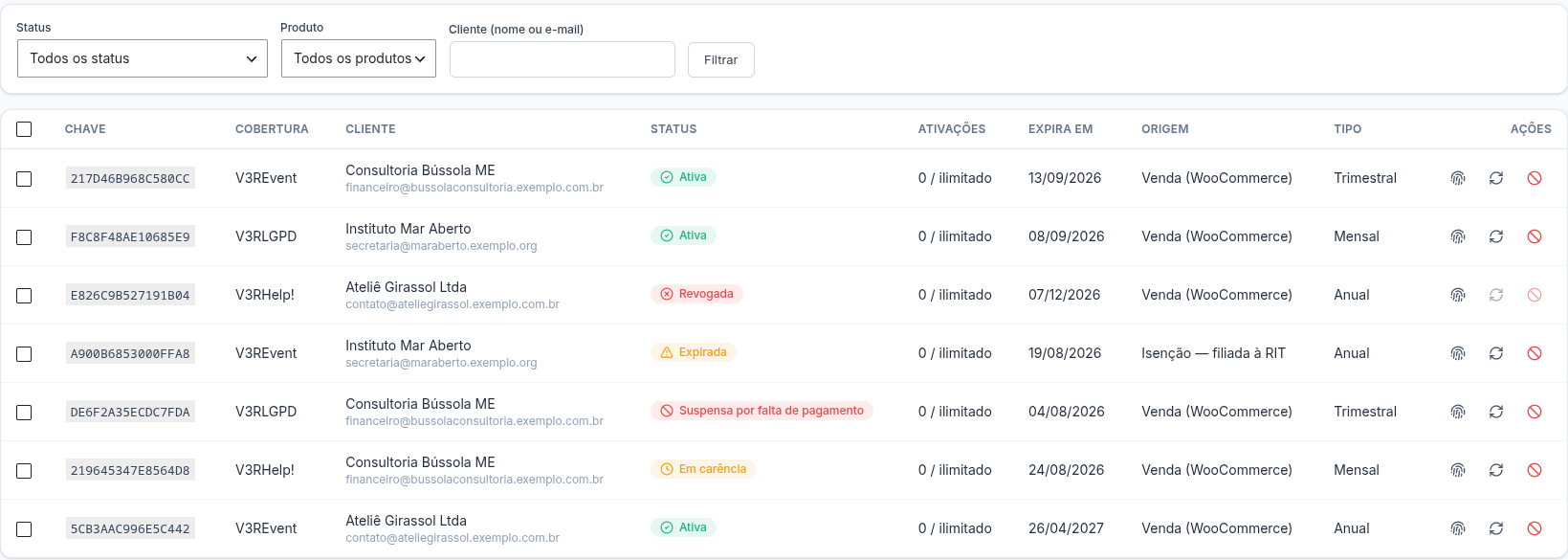Click the "Expirada" status badge
The height and width of the screenshot is (560, 1568).
pyautogui.click(x=693, y=352)
